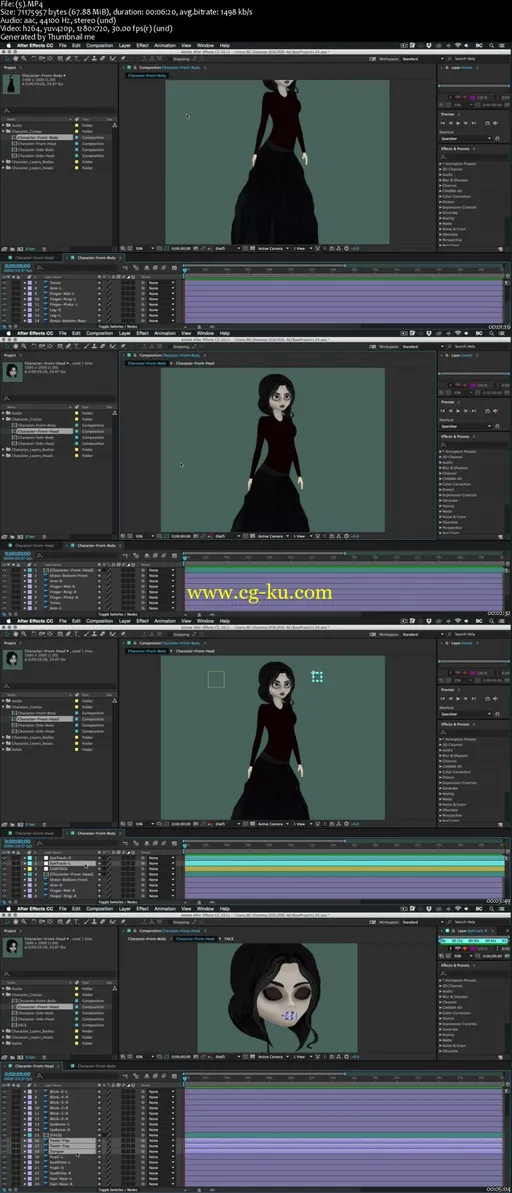Image resolution: width=512 pixels, height=1193 pixels.
Task: Click Last Frame button in frame 00:01:16 Preview panel
Action: coord(473,122)
